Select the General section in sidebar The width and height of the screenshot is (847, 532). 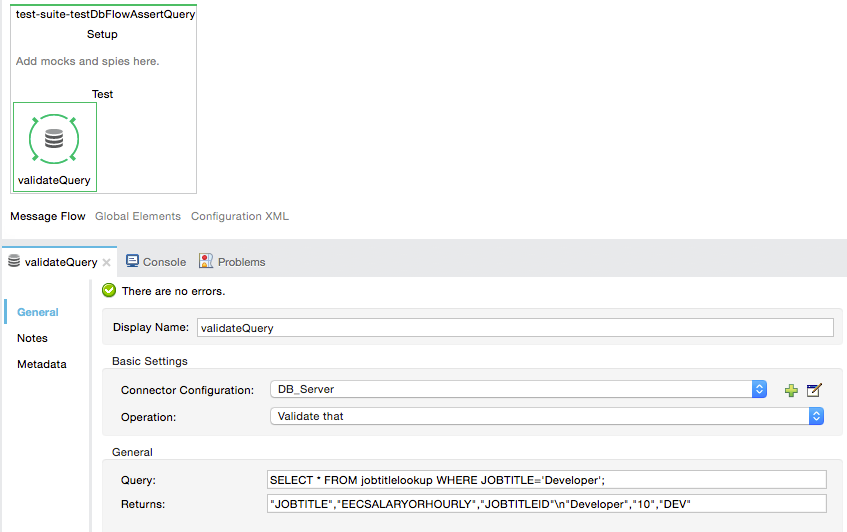tap(38, 312)
